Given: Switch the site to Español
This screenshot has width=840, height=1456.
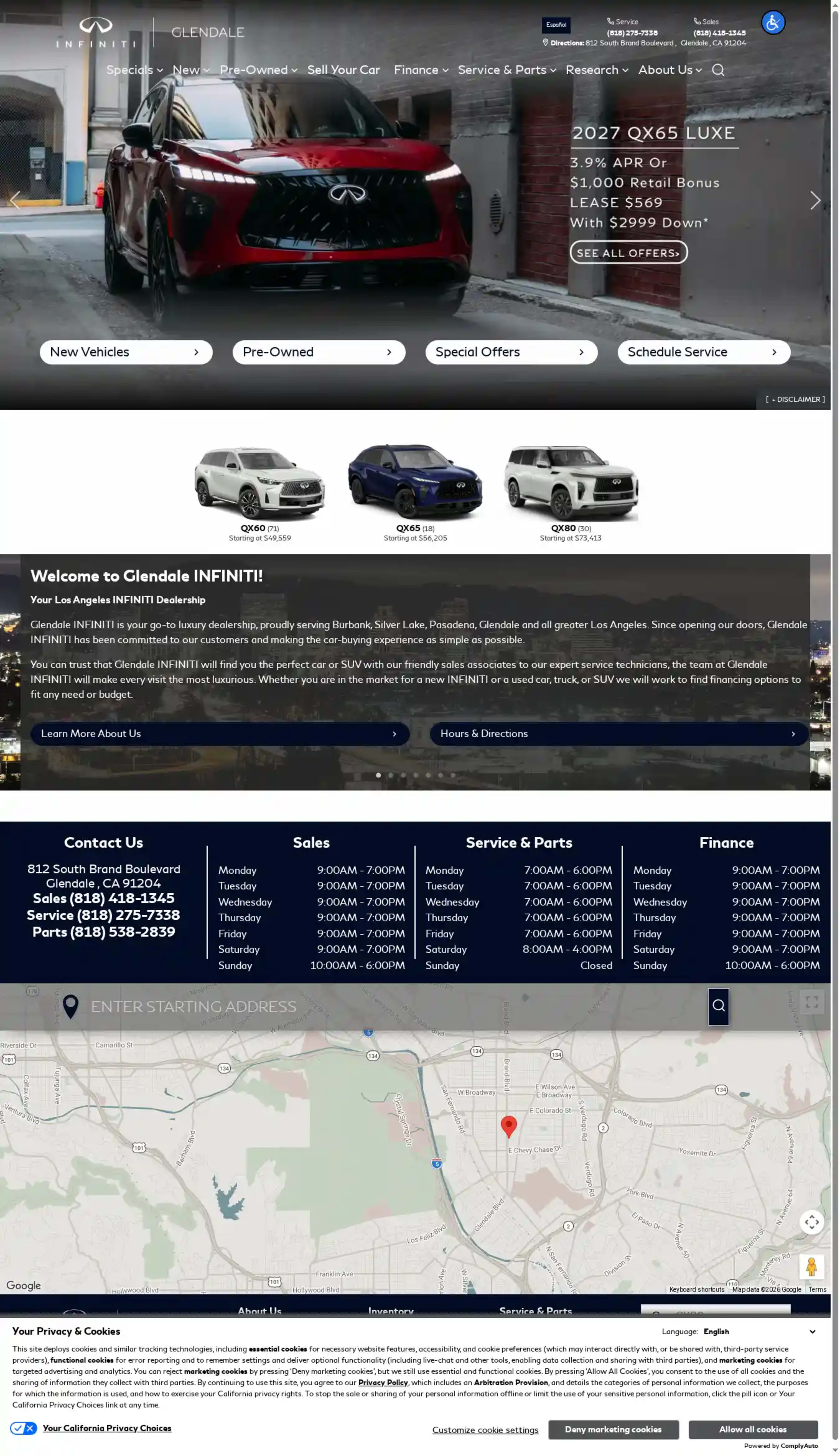Looking at the screenshot, I should tap(556, 25).
